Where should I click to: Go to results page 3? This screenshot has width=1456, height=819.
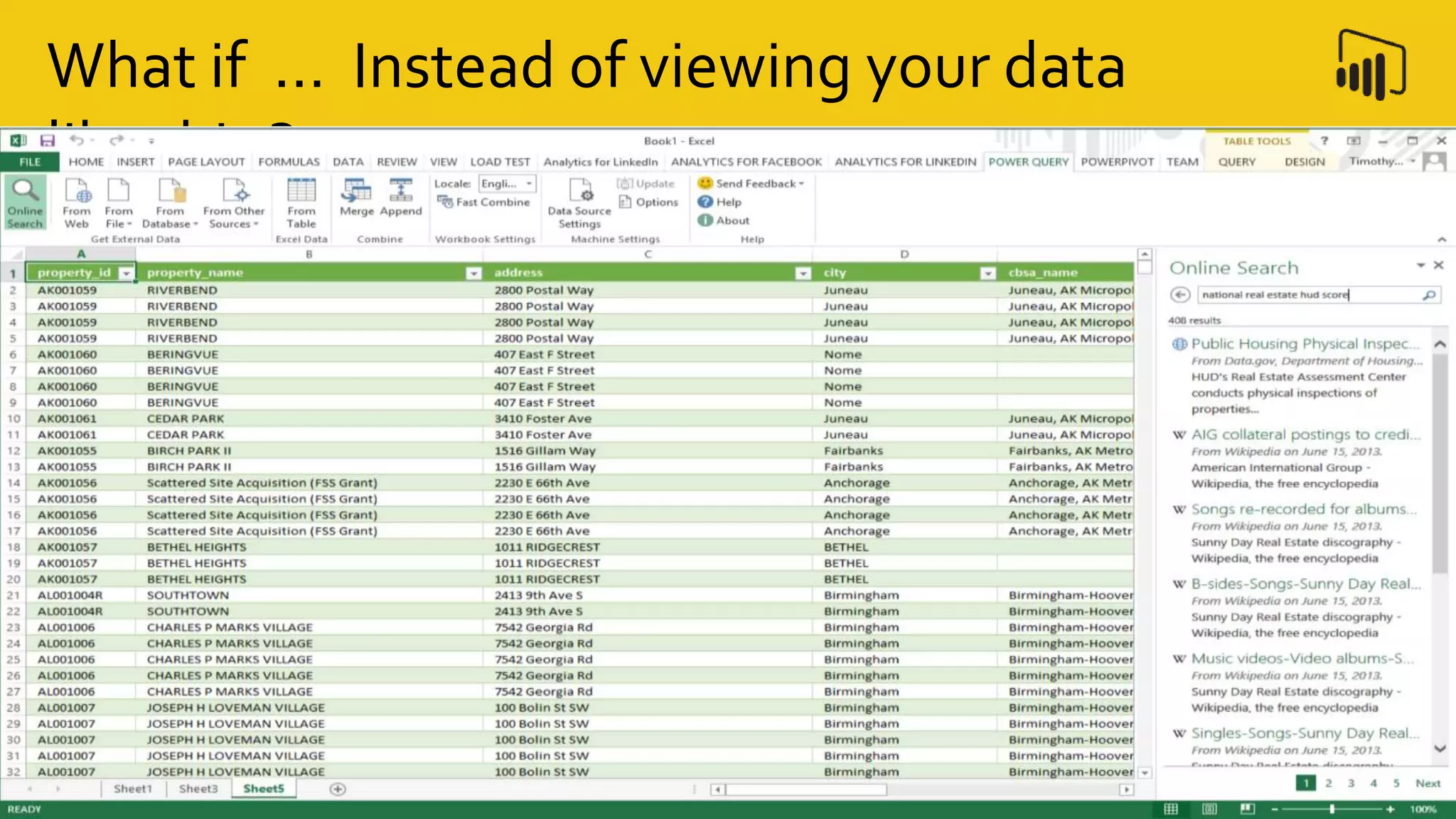coord(1351,783)
